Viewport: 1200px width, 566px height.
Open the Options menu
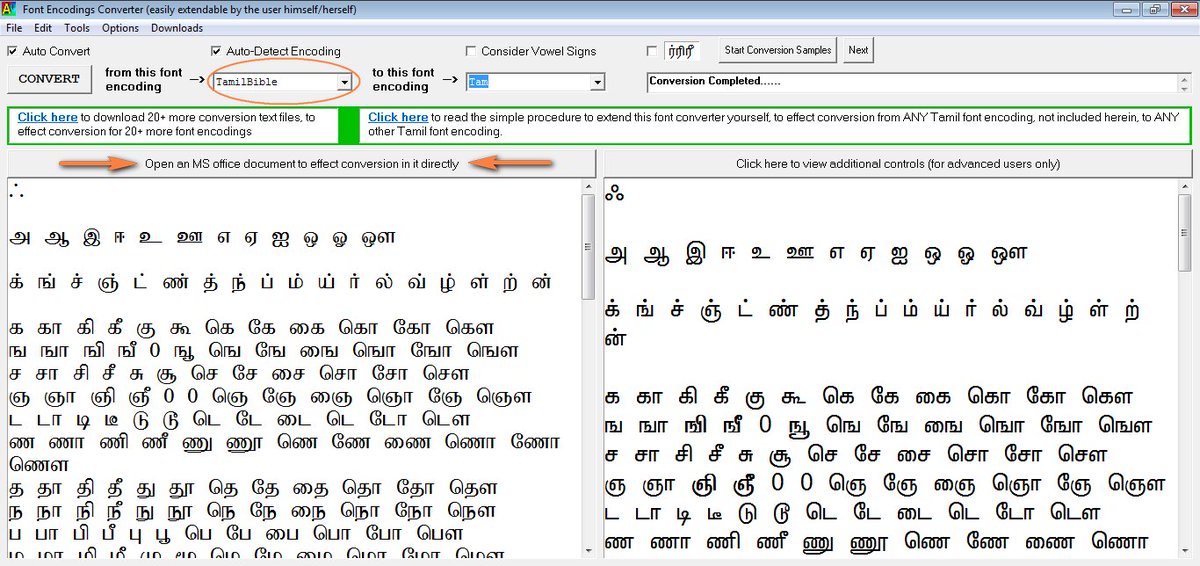tap(120, 28)
